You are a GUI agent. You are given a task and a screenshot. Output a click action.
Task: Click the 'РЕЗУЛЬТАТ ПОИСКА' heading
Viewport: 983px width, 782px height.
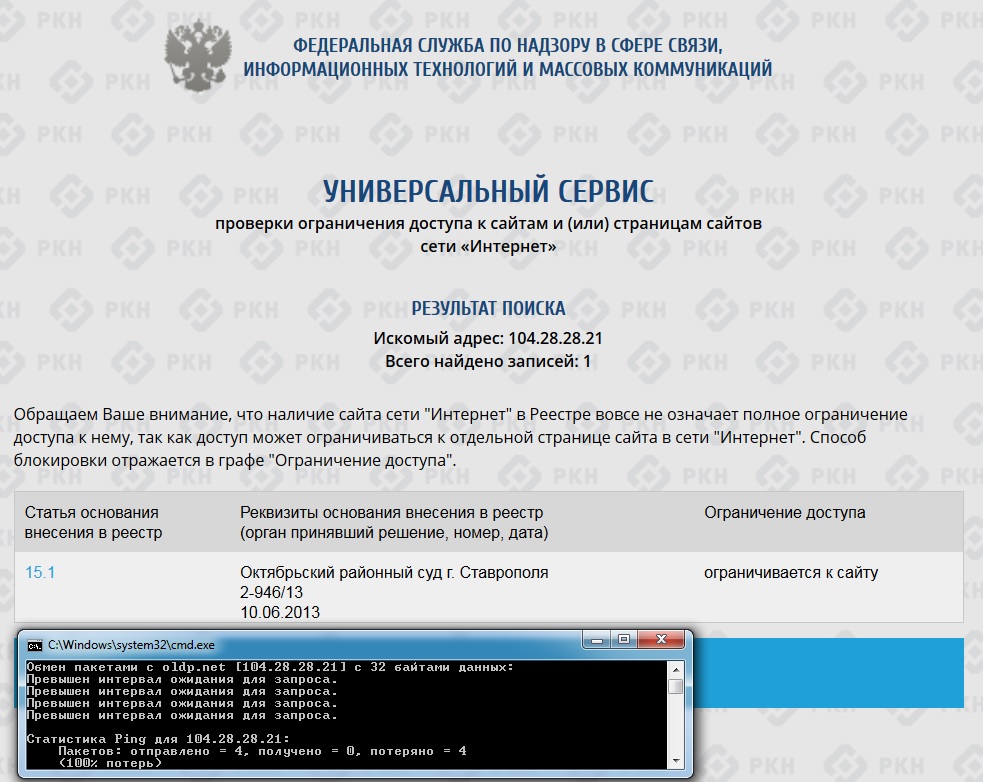tap(488, 309)
